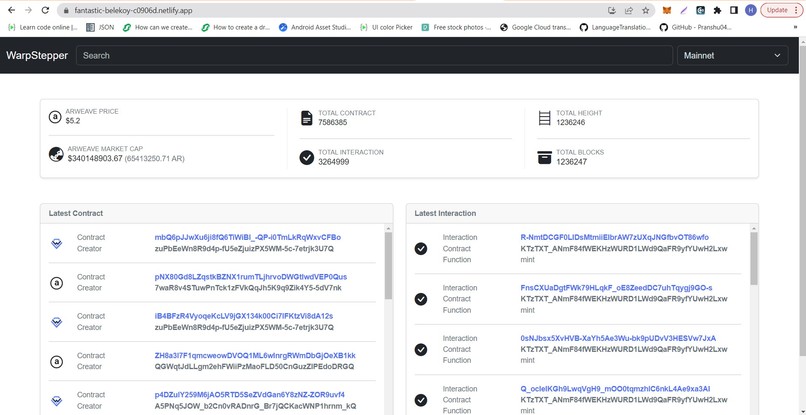Viewport: 806px width, 415px height.
Task: Bookmark this page with the star icon
Action: [x=645, y=10]
